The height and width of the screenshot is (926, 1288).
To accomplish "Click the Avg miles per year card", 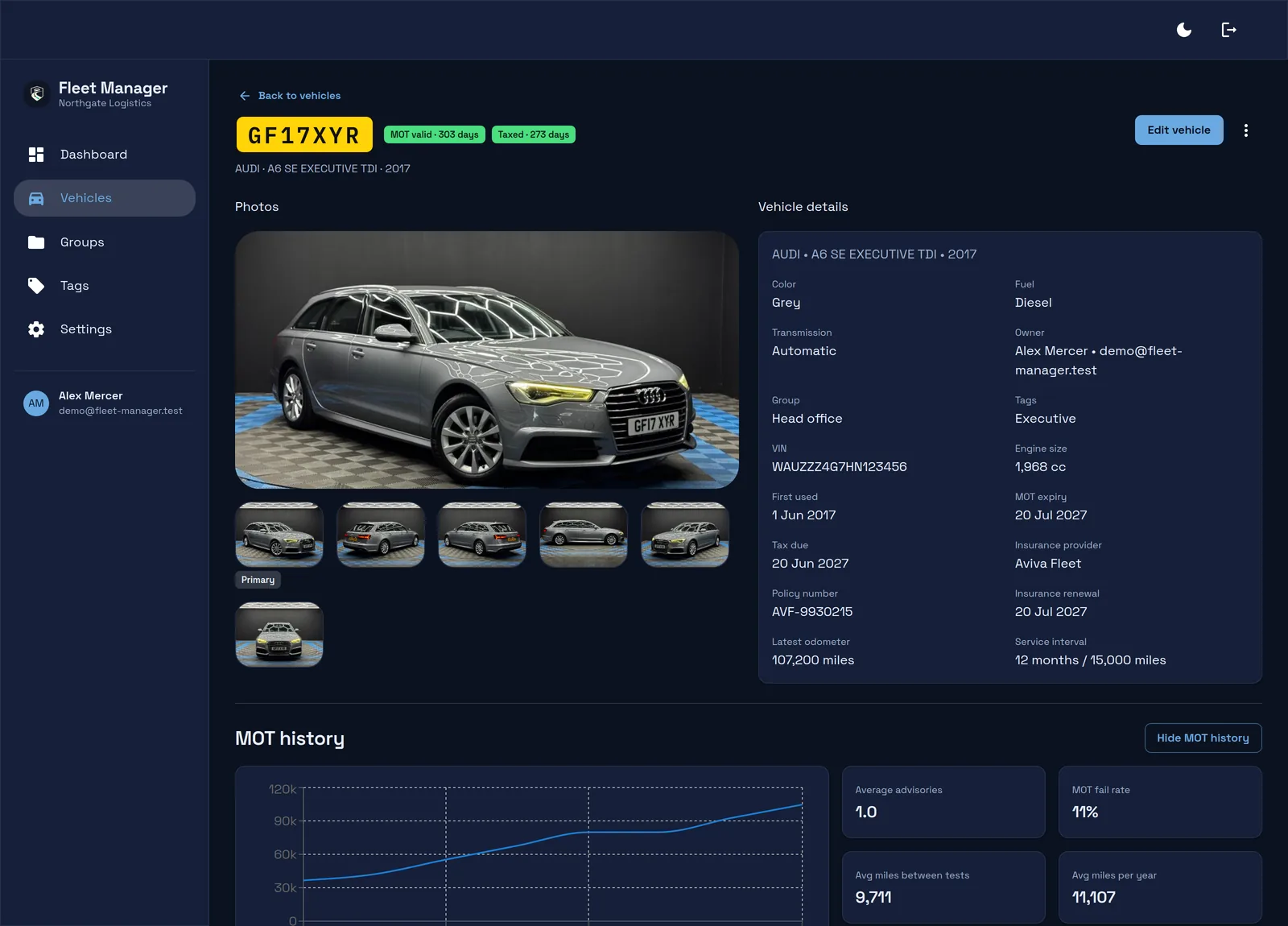I will (1160, 887).
